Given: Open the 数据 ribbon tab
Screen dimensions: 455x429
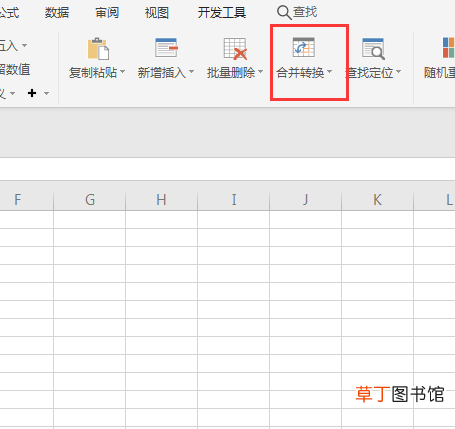Looking at the screenshot, I should 57,13.
